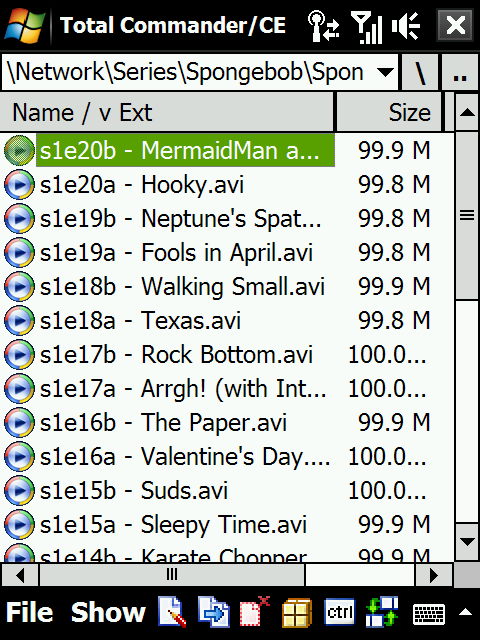Open the Show menu
The width and height of the screenshot is (480, 640).
(x=108, y=613)
